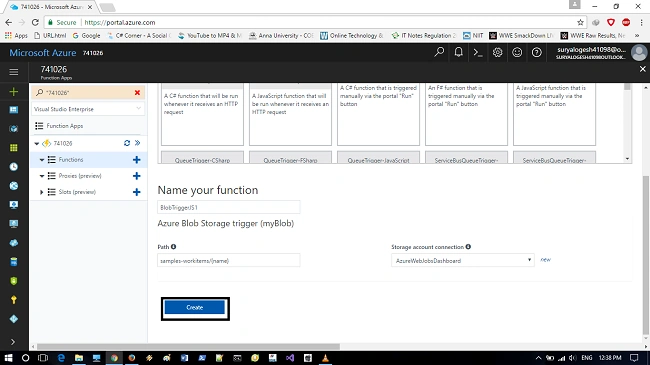This screenshot has width=650, height=365.
Task: Click the green plus New resource icon
Action: point(14,92)
